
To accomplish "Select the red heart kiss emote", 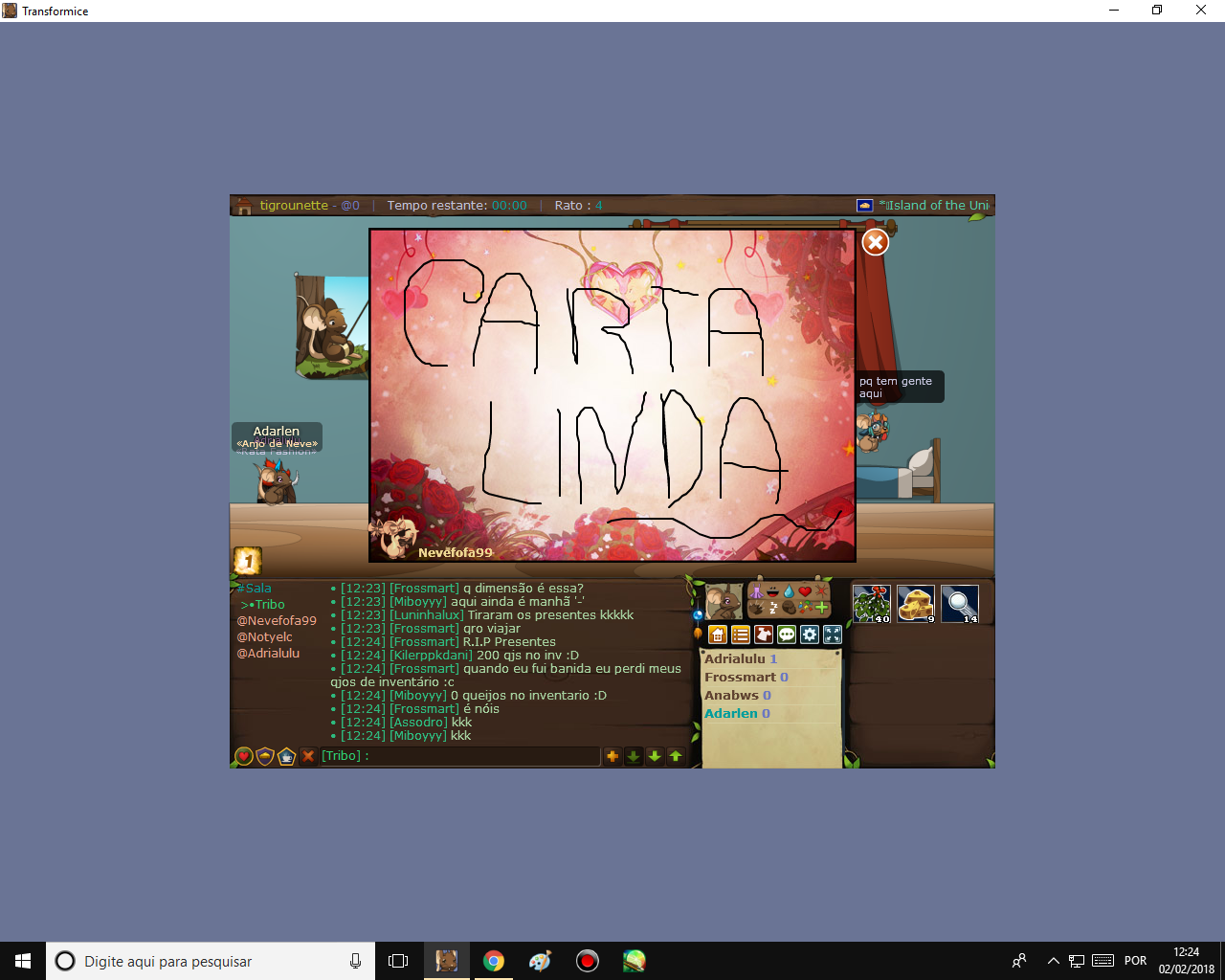I will coord(805,591).
